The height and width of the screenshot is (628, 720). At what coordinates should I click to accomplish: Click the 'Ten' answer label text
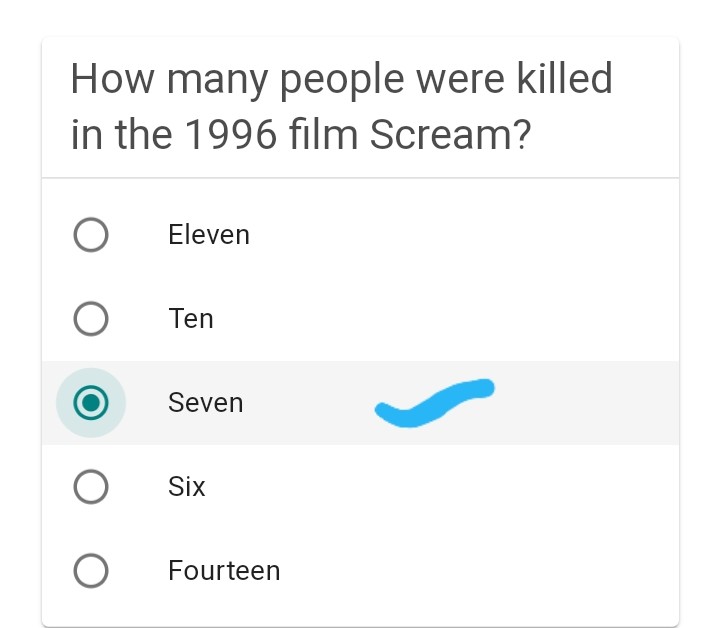(191, 319)
